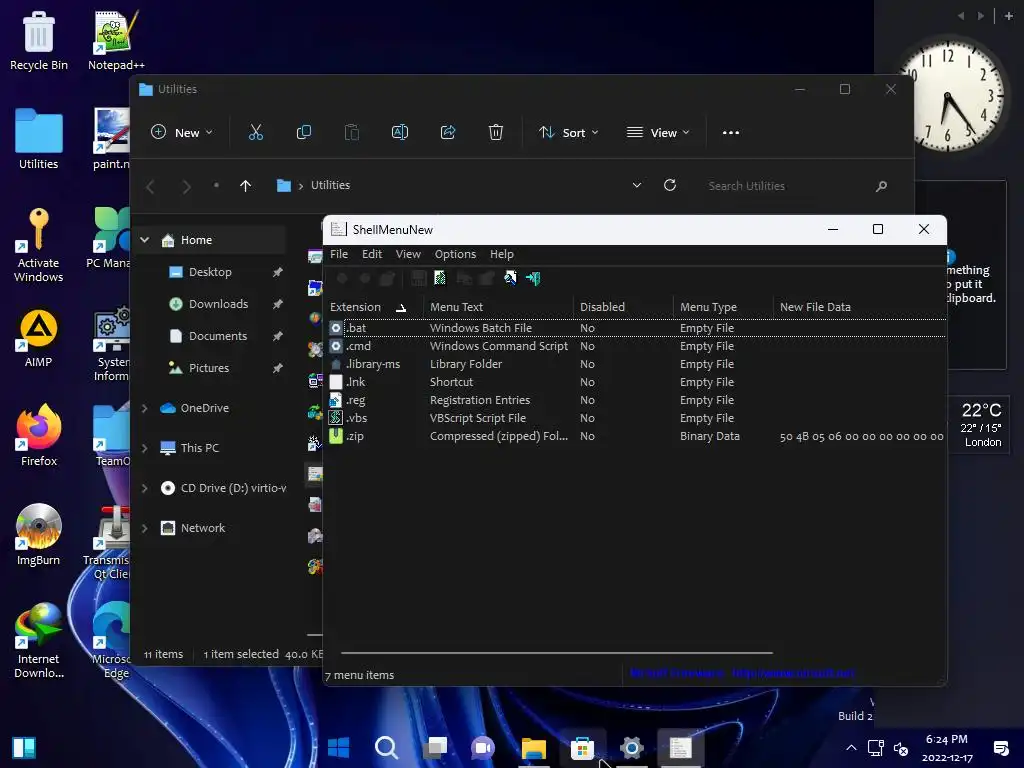Open the NirSoft Freeware link in status bar
Viewport: 1024px width, 768px height.
(x=743, y=673)
